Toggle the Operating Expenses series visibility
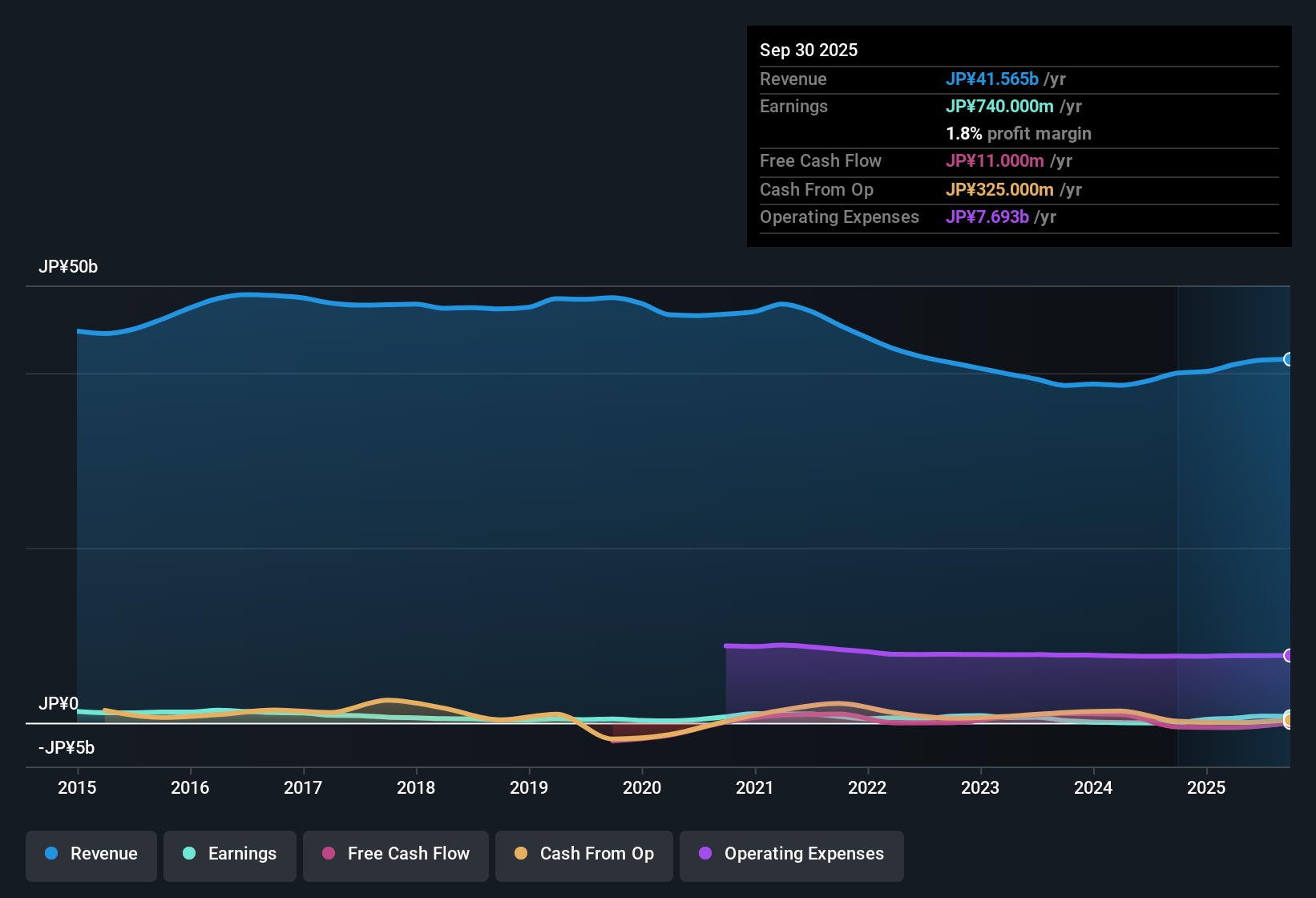Image resolution: width=1316 pixels, height=898 pixels. click(791, 856)
